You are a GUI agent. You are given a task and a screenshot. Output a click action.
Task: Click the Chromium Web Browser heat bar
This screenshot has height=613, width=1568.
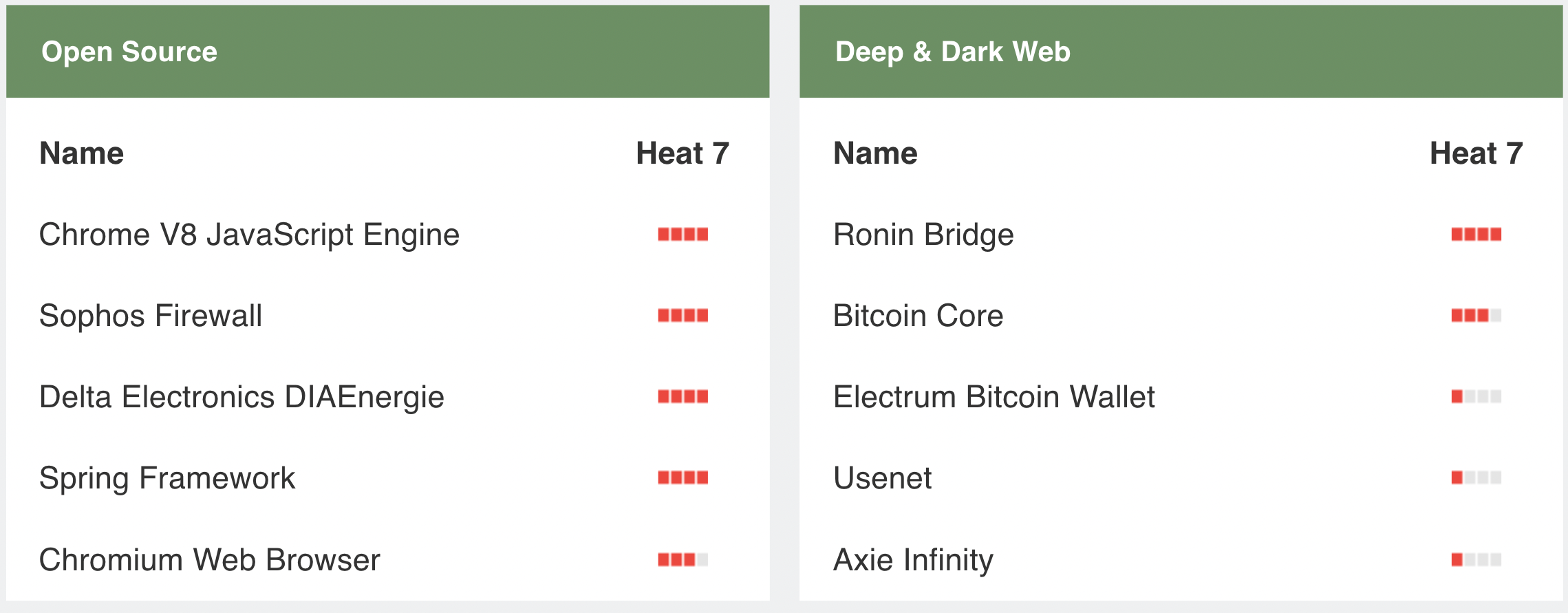[x=683, y=559]
